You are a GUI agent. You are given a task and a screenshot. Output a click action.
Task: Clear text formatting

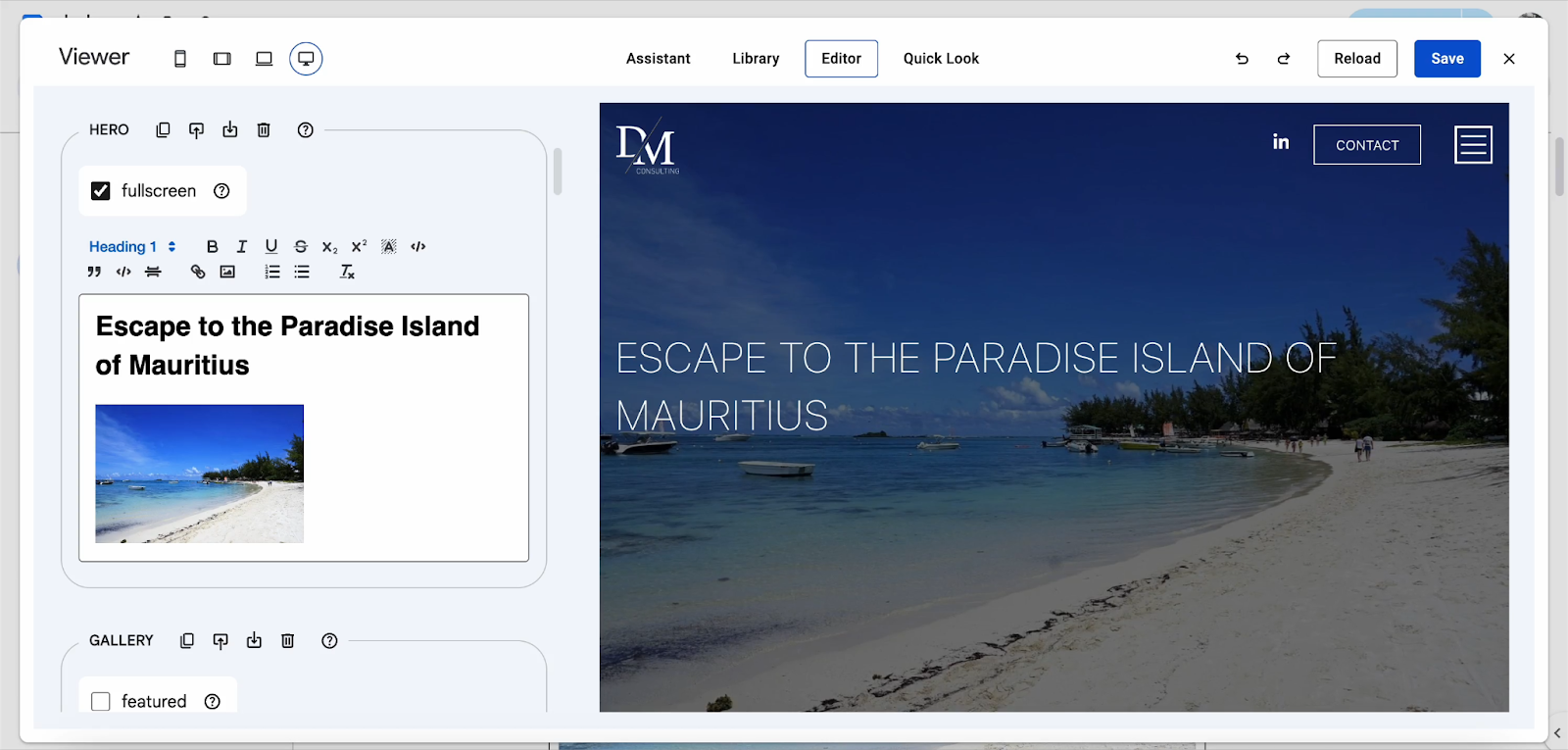point(347,272)
